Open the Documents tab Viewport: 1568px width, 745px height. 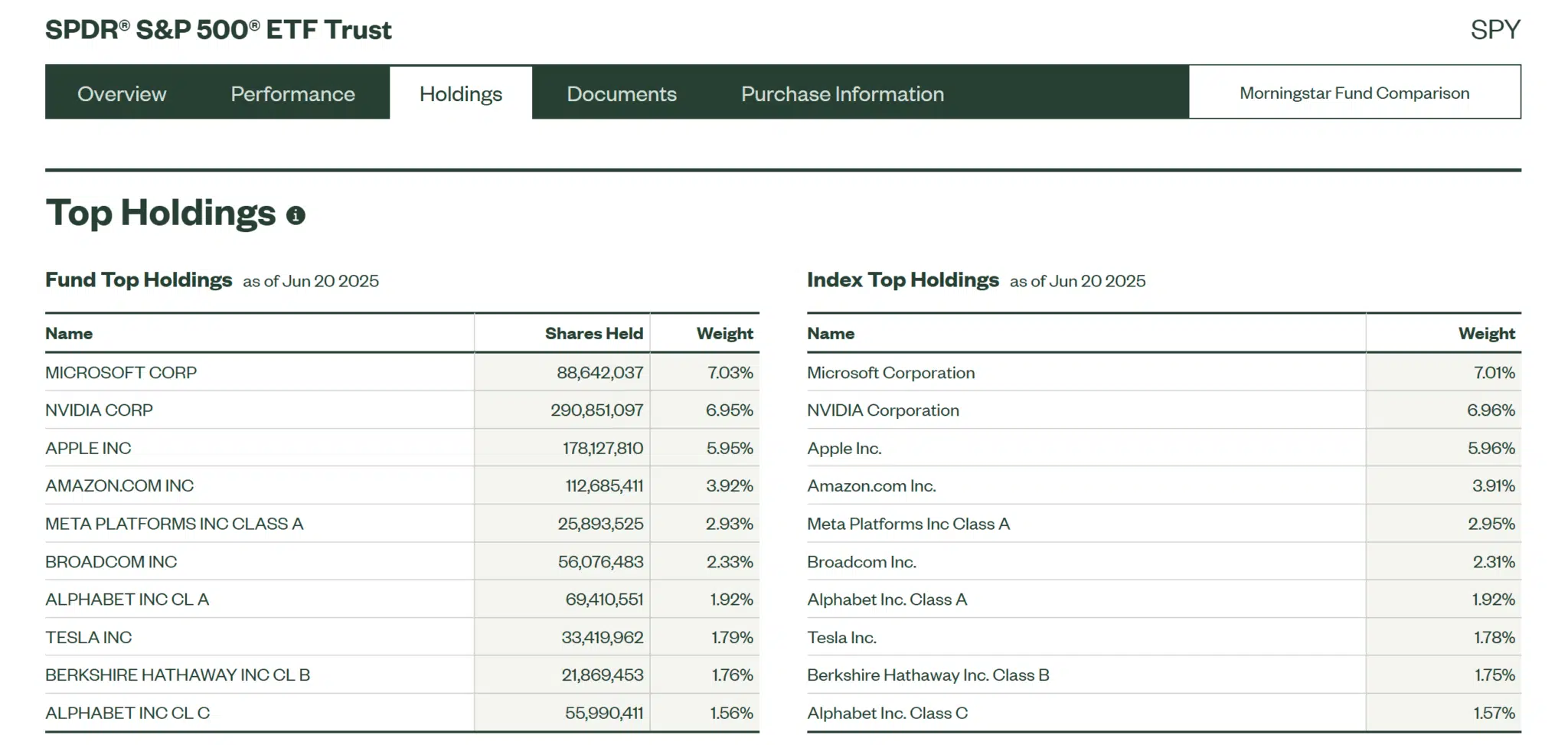tap(621, 93)
